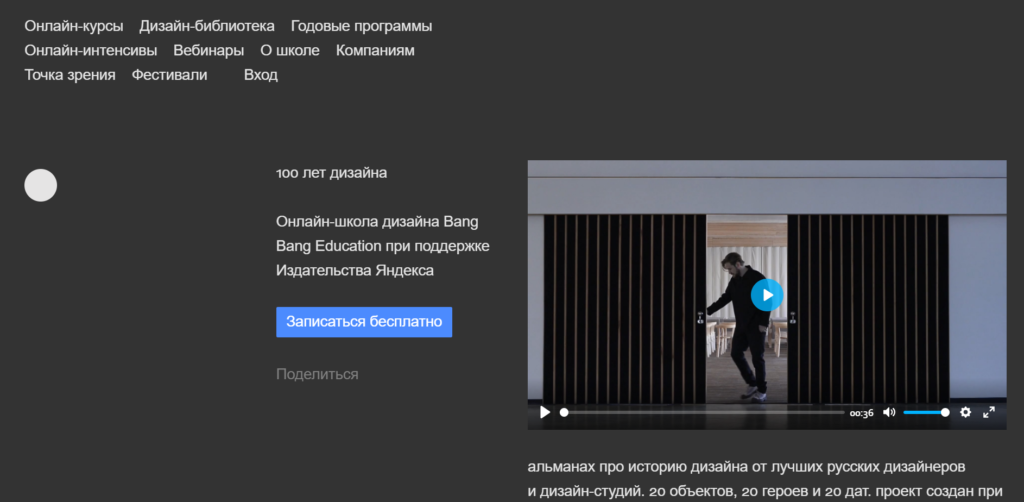
Task: Open Точка зрения section
Action: click(x=70, y=75)
